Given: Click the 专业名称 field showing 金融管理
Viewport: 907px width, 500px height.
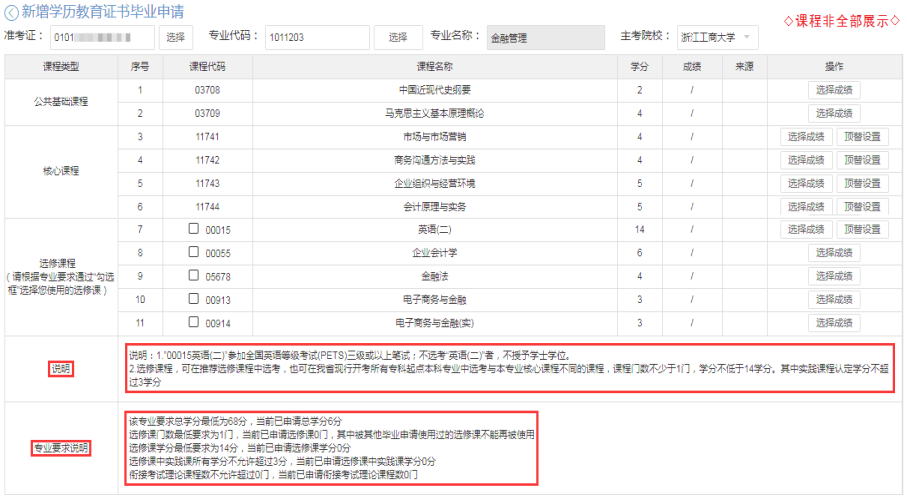Looking at the screenshot, I should [545, 37].
